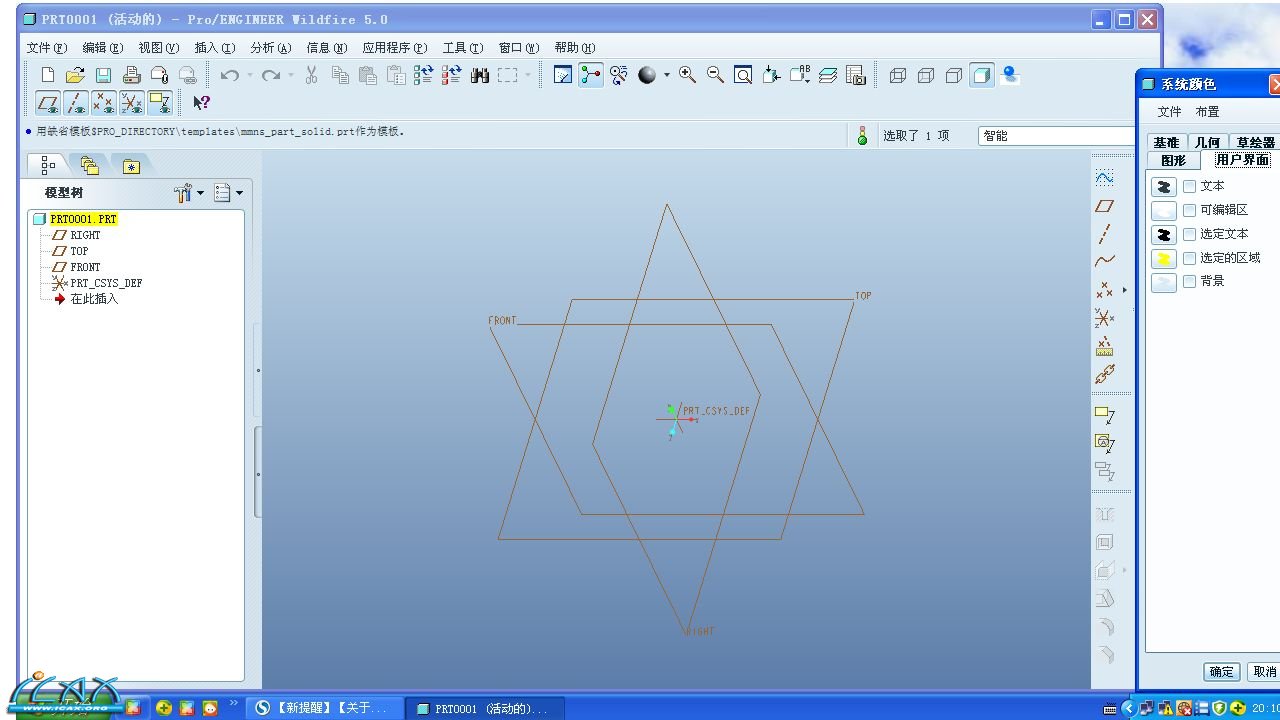Open the View Manager icon
This screenshot has width=1280, height=720.
click(855, 75)
